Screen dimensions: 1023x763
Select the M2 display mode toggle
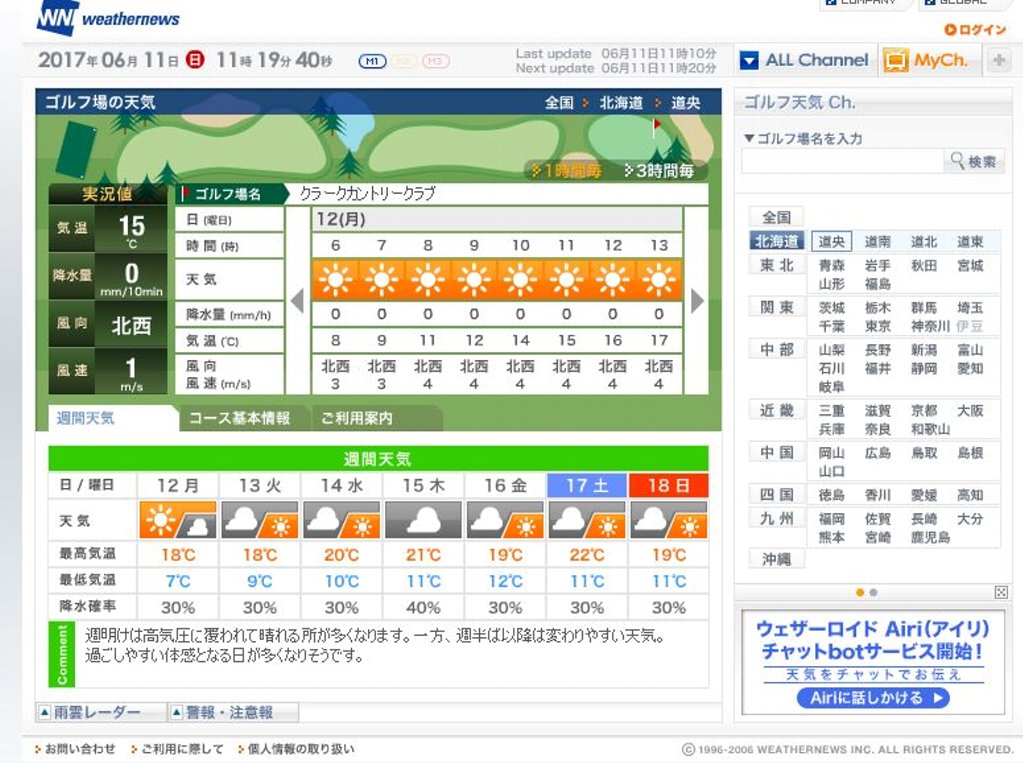coord(404,61)
